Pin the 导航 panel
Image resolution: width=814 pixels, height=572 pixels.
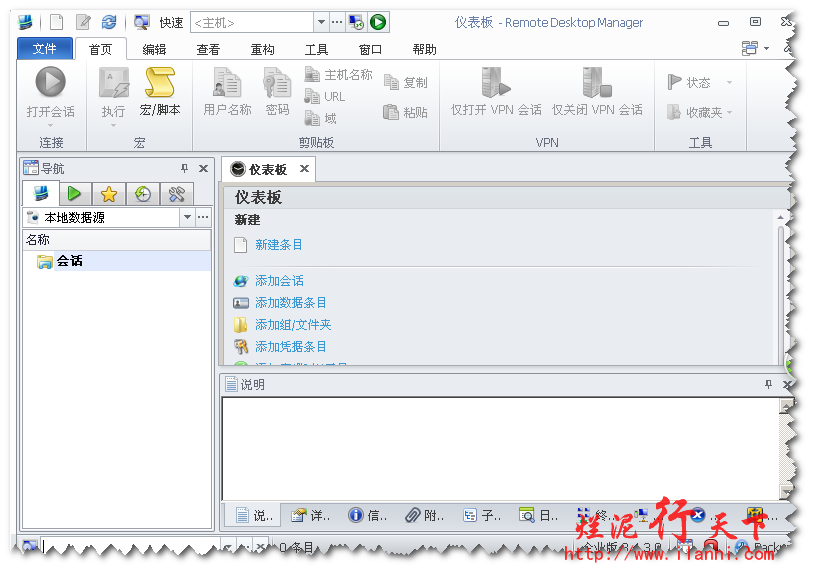tap(184, 168)
